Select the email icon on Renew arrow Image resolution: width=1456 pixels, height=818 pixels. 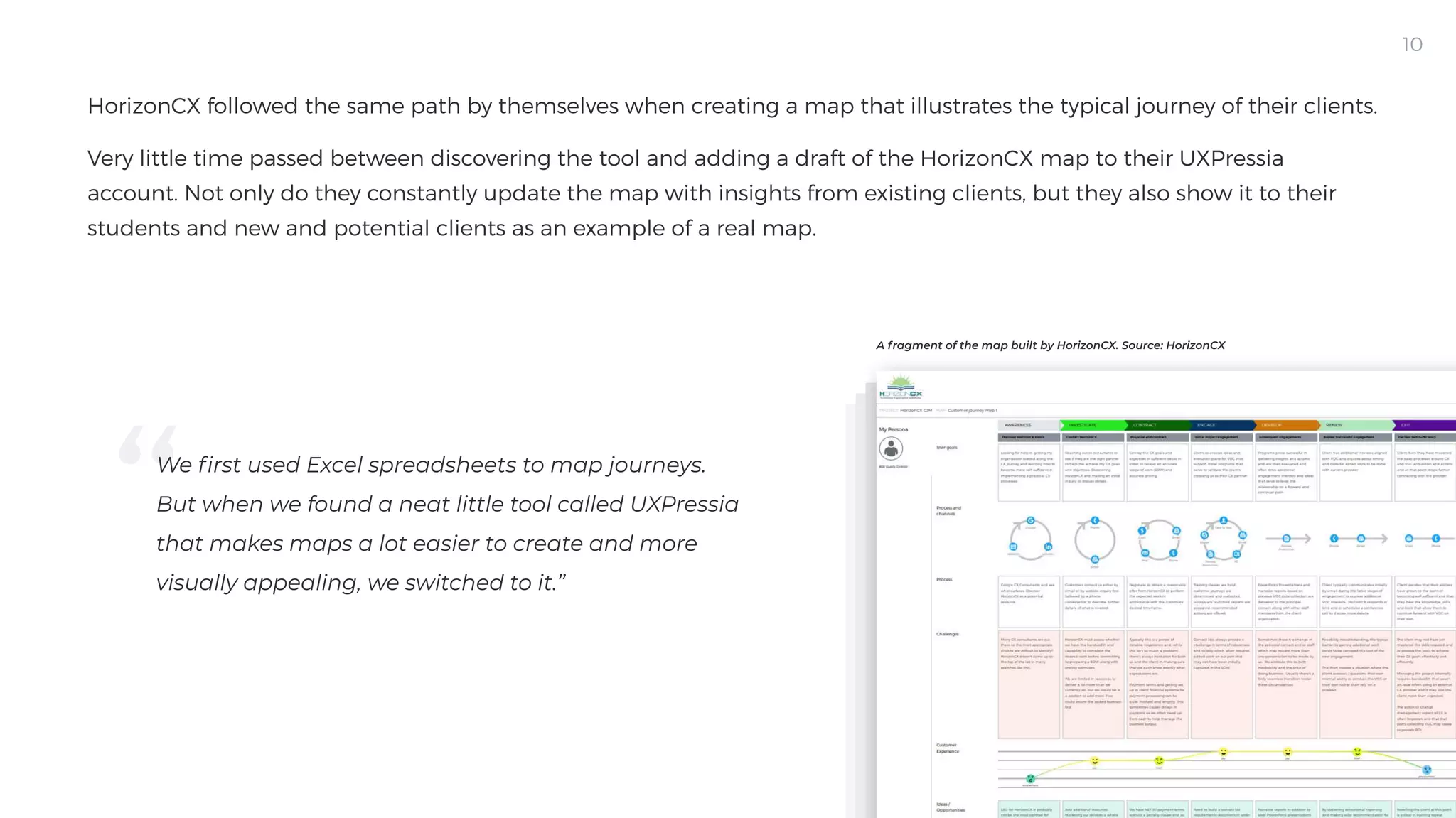(x=1361, y=539)
